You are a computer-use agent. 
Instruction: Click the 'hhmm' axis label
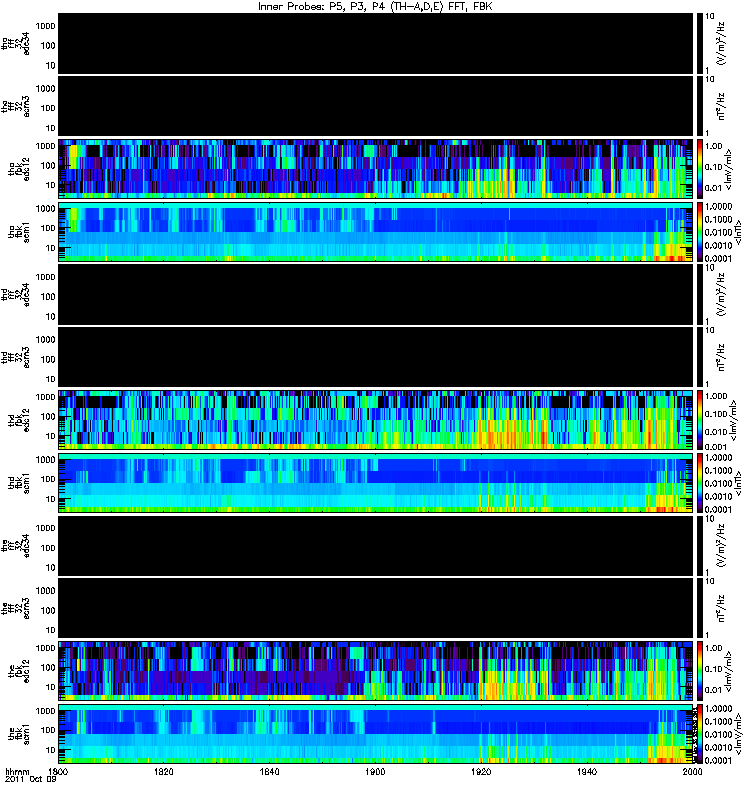pyautogui.click(x=17, y=771)
